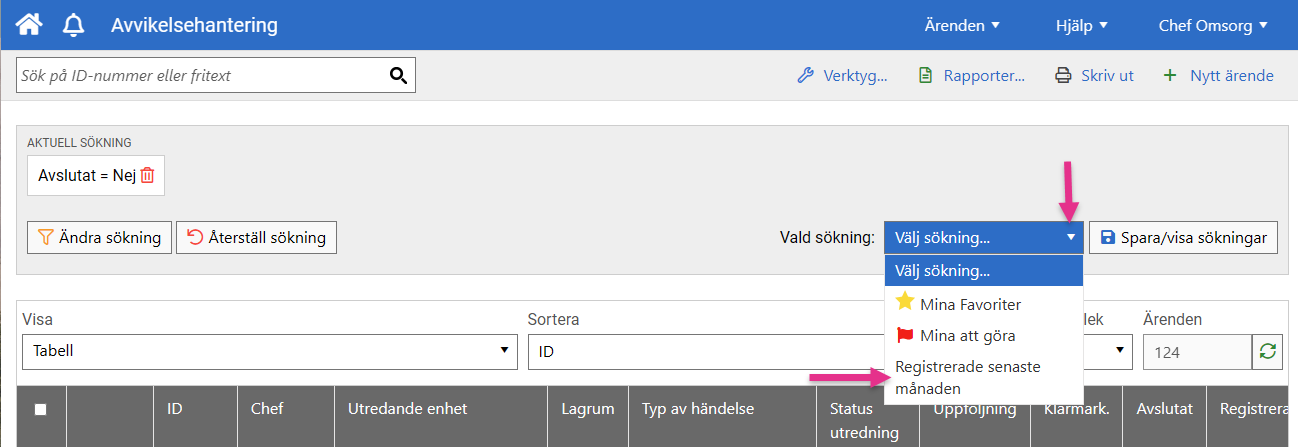Toggle the select-all checkbox in table header
This screenshot has height=447, width=1298.
pyautogui.click(x=41, y=409)
